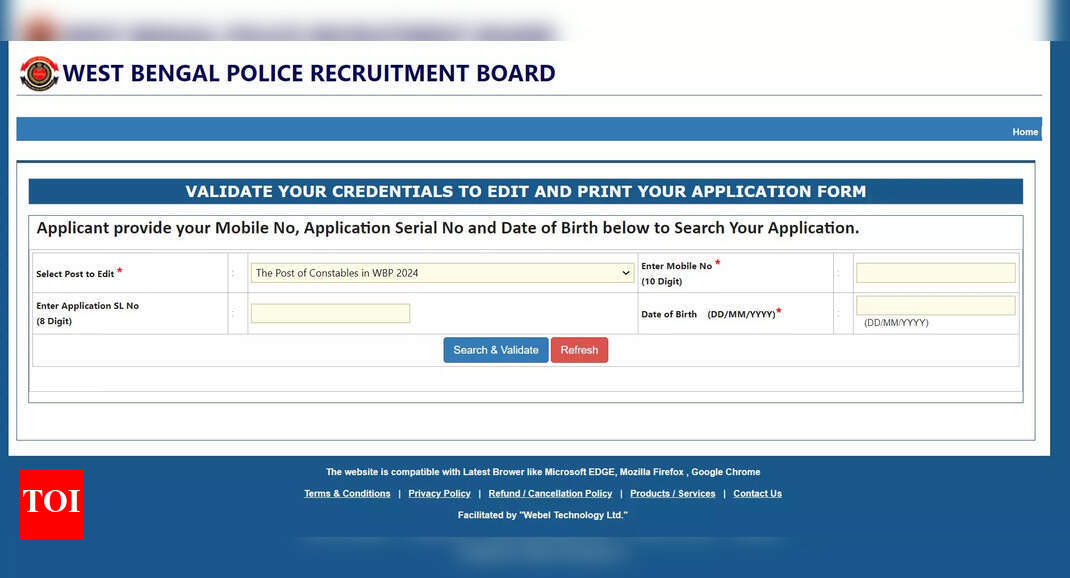Viewport: 1070px width, 578px height.
Task: Click the Application SL No input box
Action: 330,313
